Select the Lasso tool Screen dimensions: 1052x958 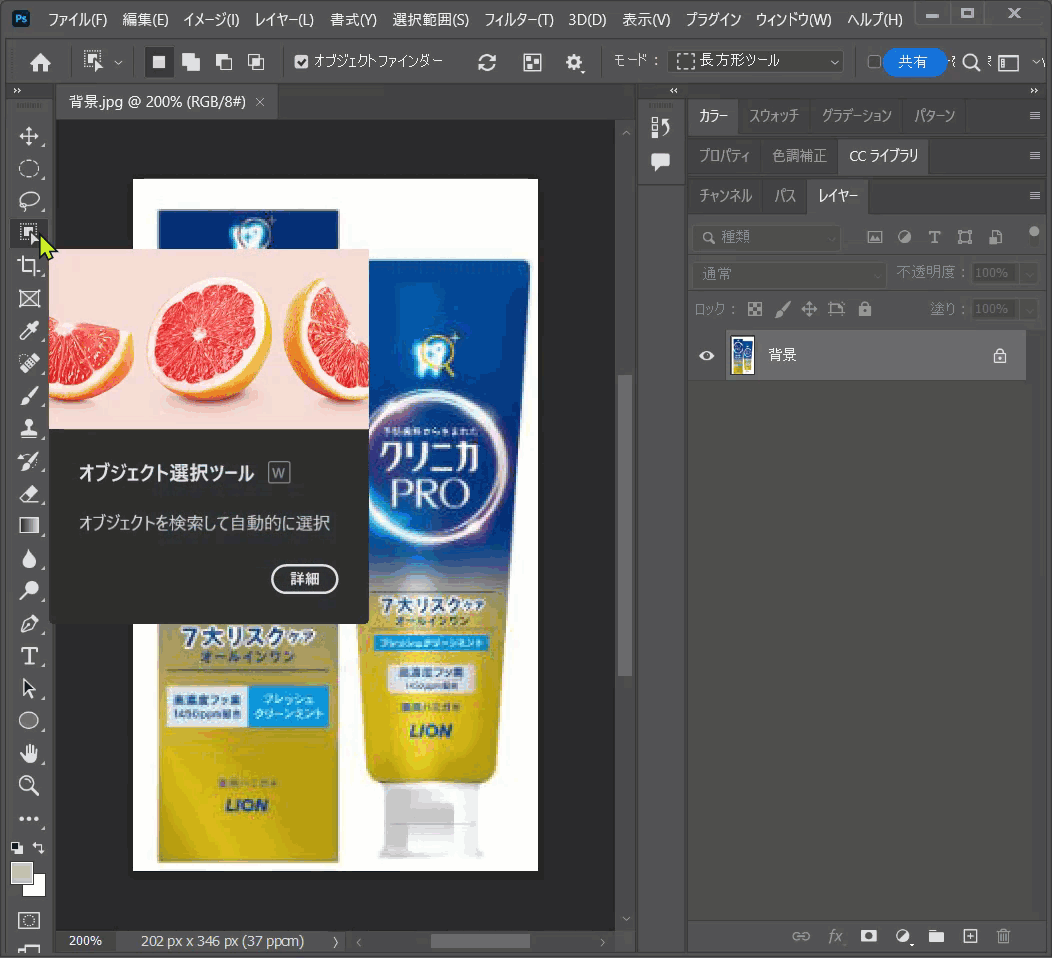pos(29,201)
